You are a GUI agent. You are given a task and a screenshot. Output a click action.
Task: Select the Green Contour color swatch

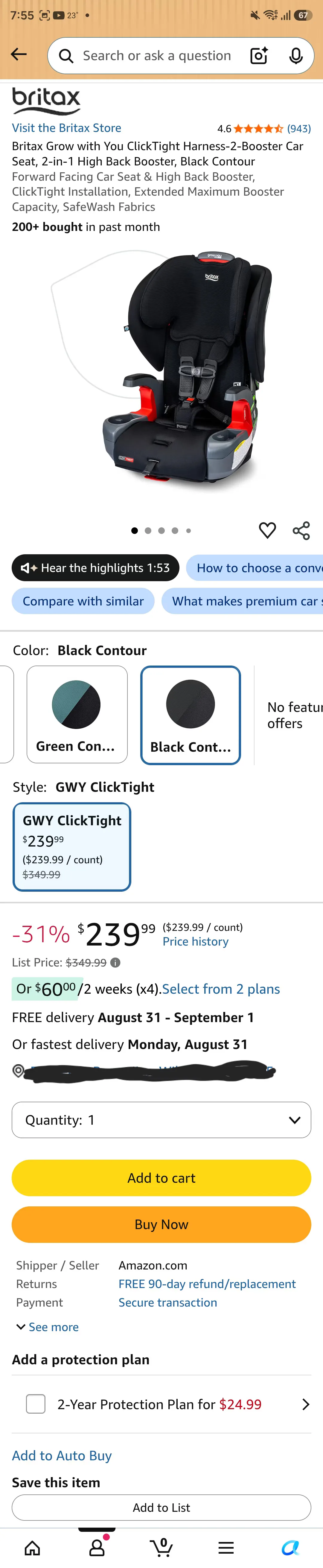77,714
